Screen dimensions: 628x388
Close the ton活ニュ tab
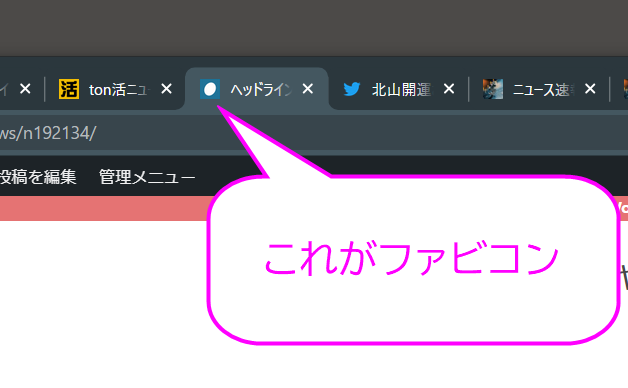pos(166,89)
